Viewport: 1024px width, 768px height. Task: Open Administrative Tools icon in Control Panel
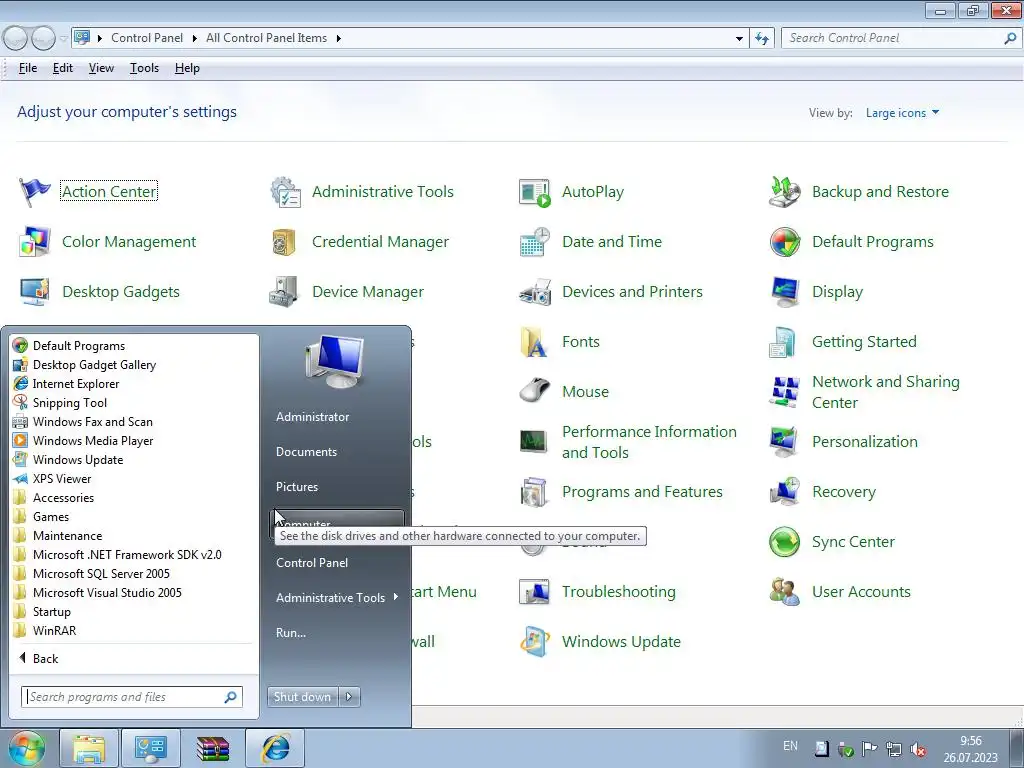point(285,192)
